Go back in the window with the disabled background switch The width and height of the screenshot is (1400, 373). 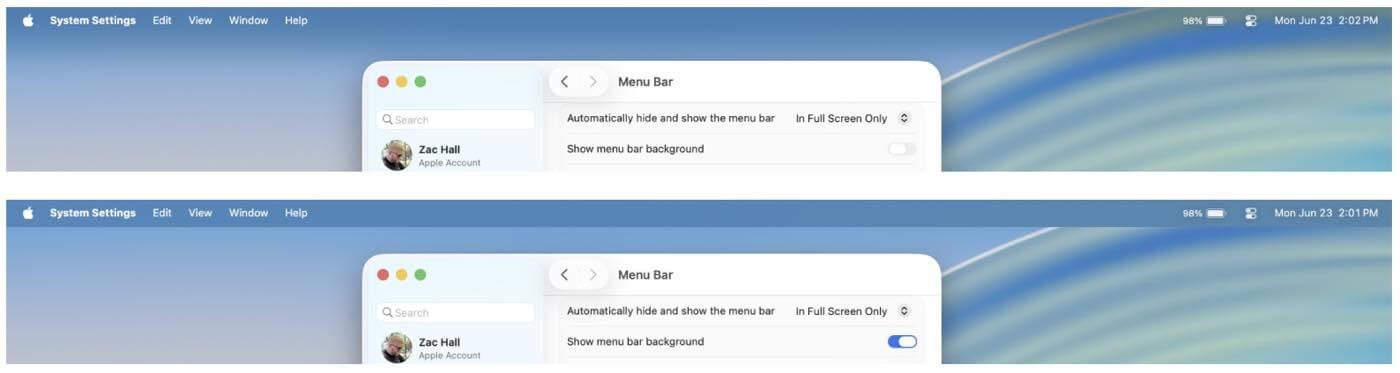[x=565, y=82]
